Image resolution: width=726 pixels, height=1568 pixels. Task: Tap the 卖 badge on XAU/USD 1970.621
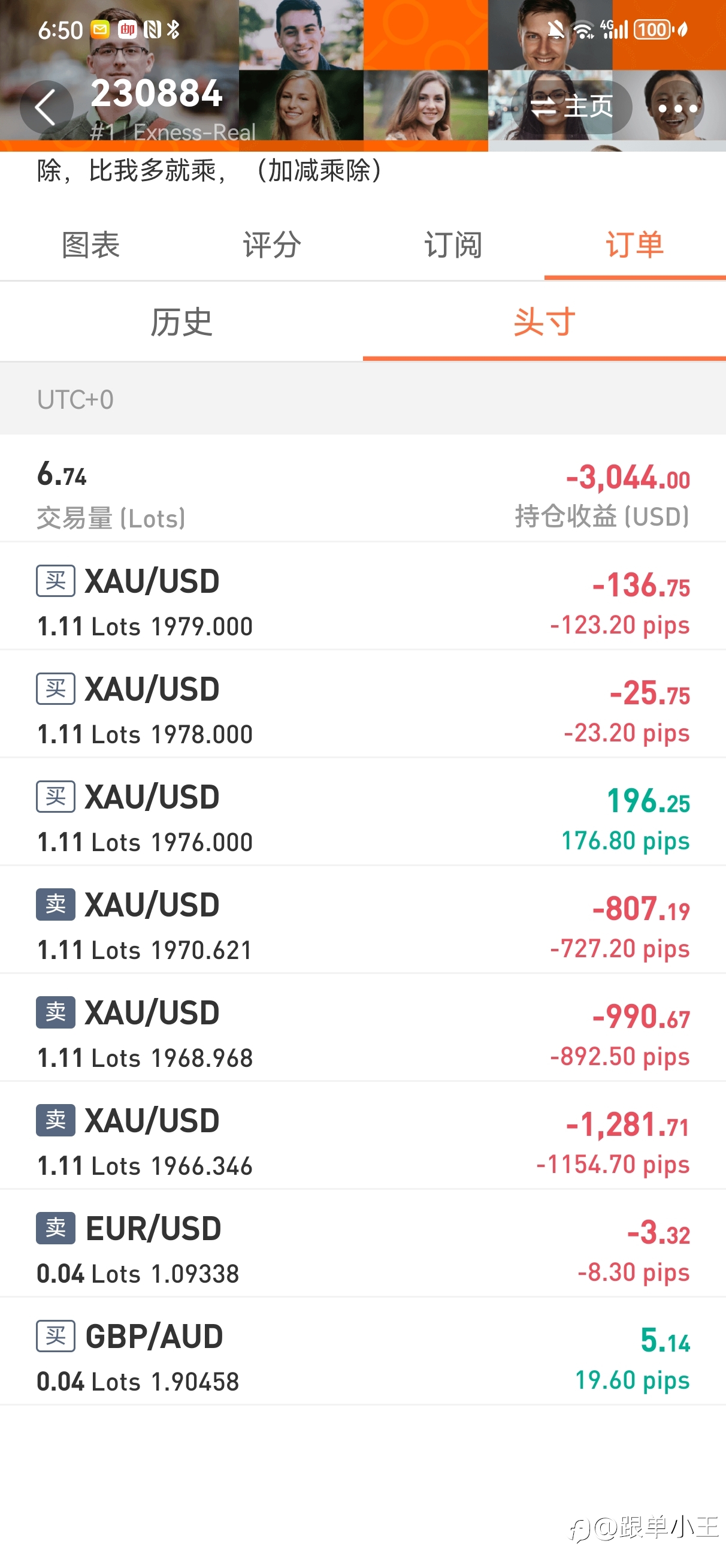coord(55,904)
